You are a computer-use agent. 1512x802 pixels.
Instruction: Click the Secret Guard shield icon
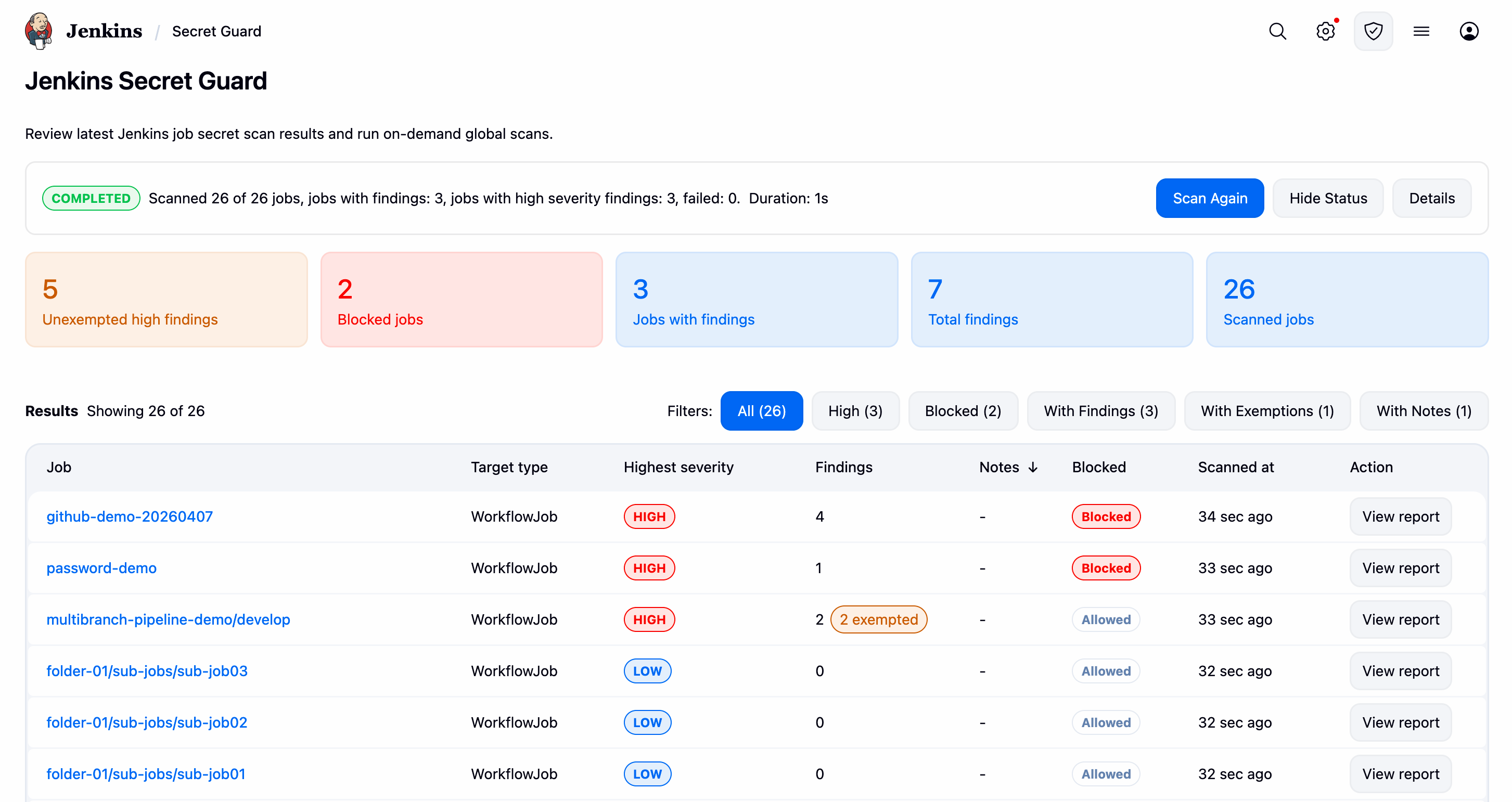click(1373, 31)
